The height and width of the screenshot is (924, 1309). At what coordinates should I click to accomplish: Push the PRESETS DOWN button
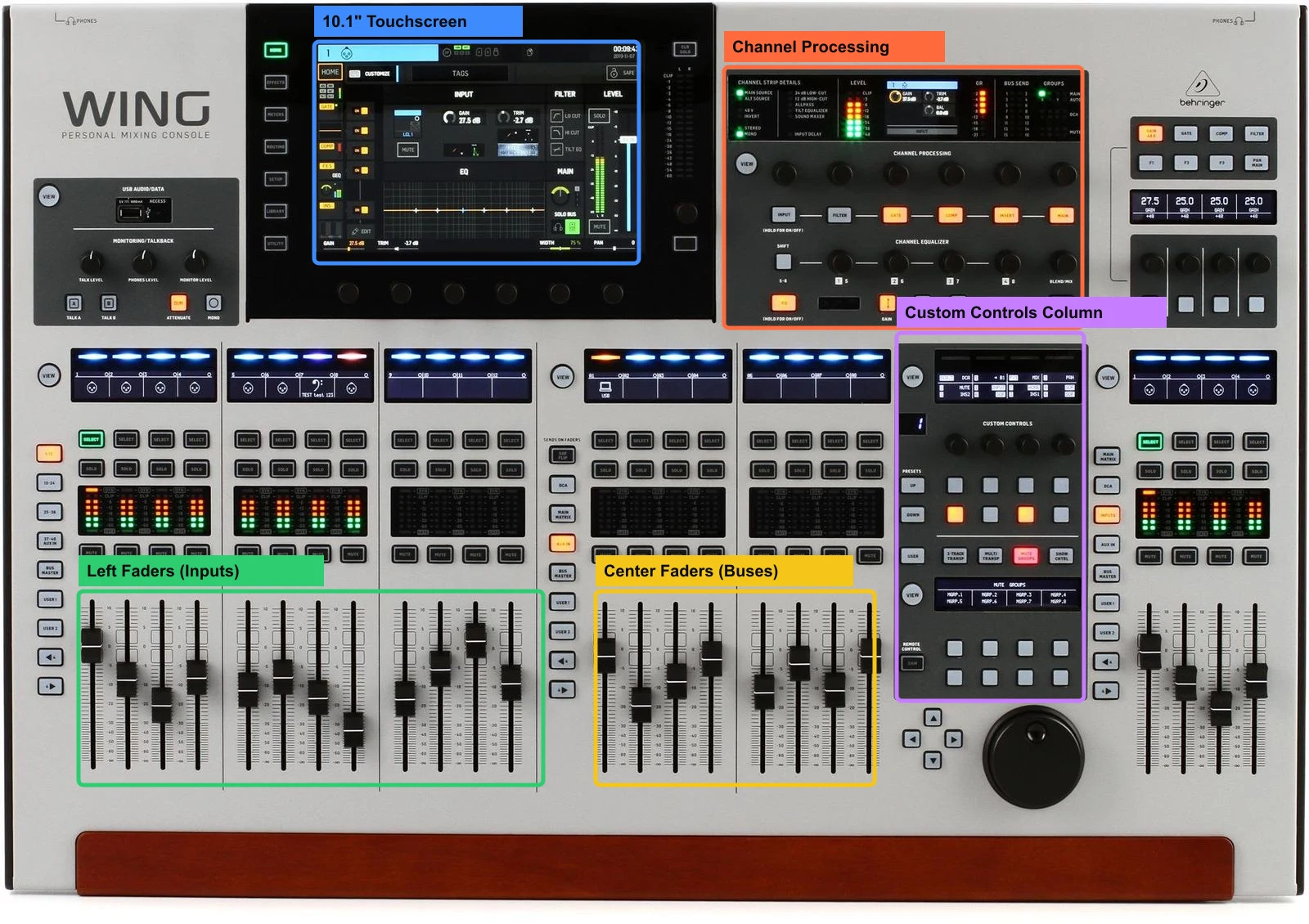pos(914,515)
